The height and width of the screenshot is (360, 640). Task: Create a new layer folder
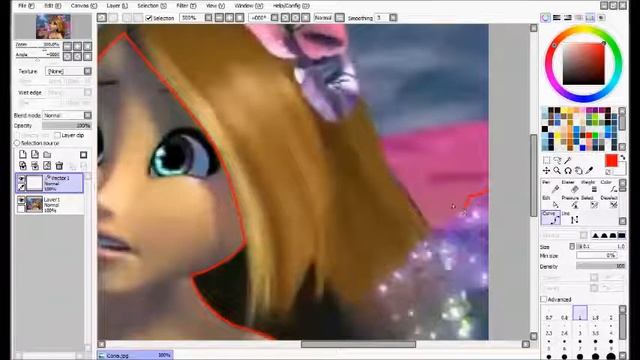pyautogui.click(x=47, y=154)
